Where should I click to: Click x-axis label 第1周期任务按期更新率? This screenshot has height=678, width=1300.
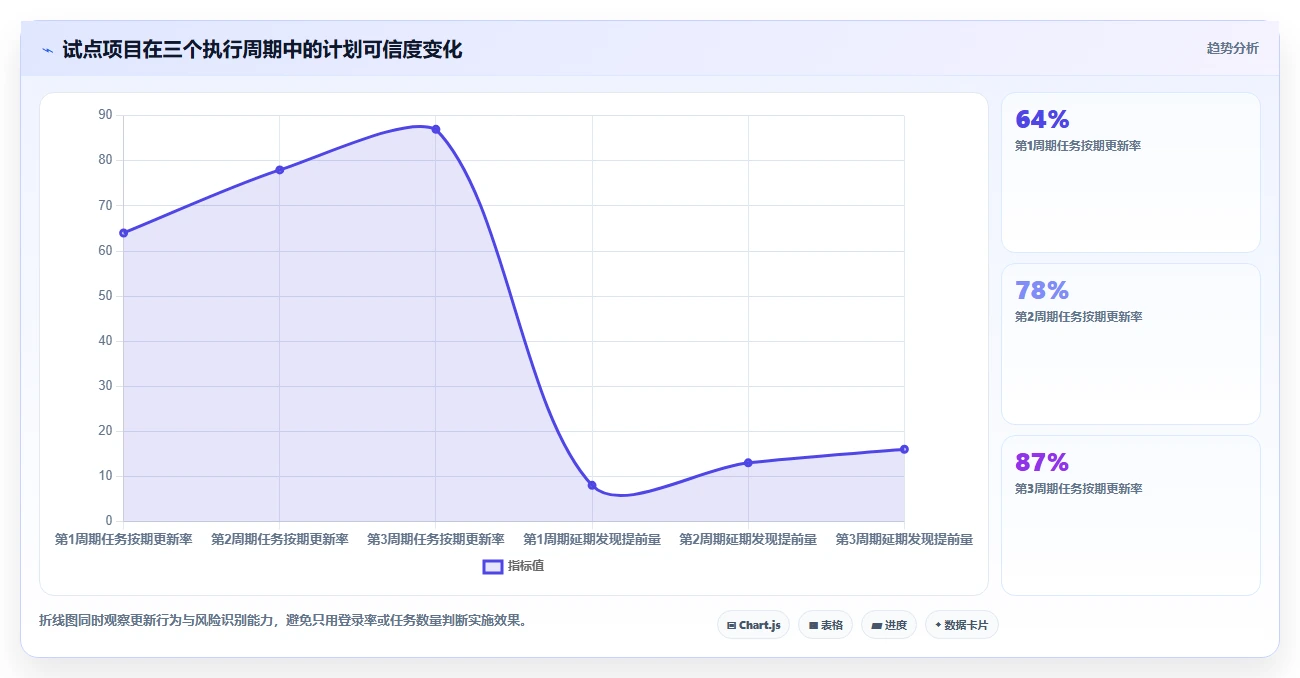coord(123,539)
